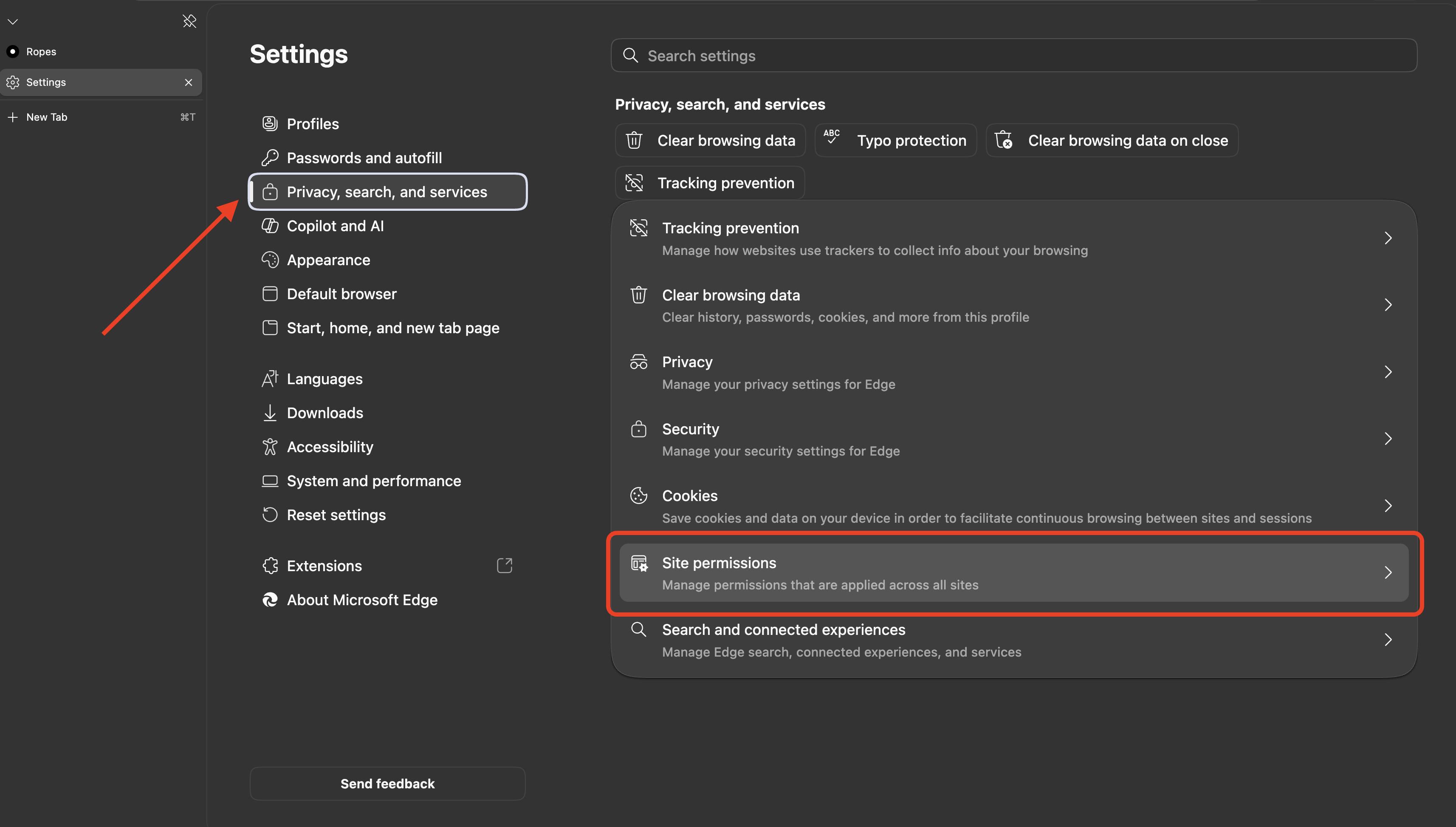Click the Clear browsing data row trash icon

(x=639, y=295)
